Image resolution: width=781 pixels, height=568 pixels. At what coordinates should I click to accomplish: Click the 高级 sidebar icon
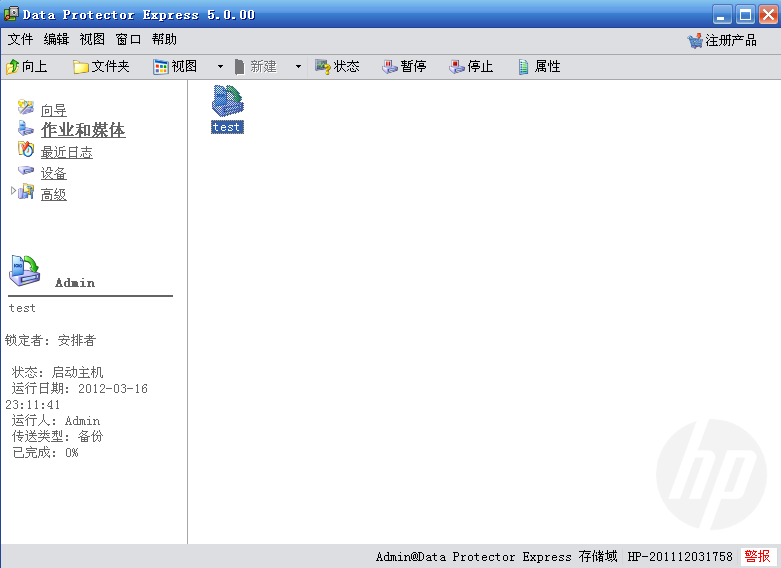(x=26, y=191)
